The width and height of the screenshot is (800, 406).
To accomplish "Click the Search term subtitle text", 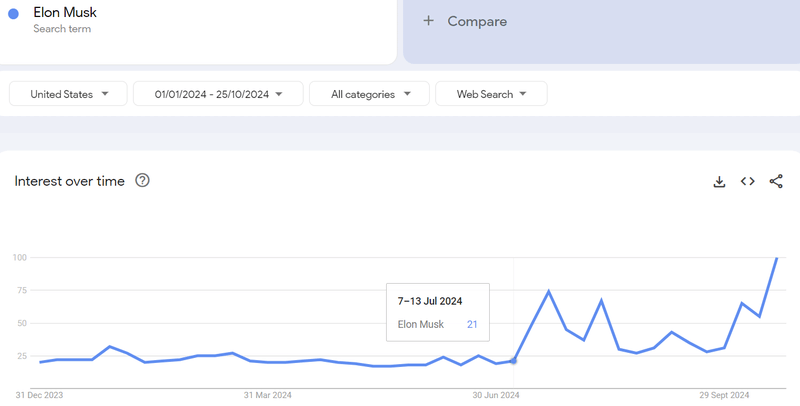I will pyautogui.click(x=62, y=30).
